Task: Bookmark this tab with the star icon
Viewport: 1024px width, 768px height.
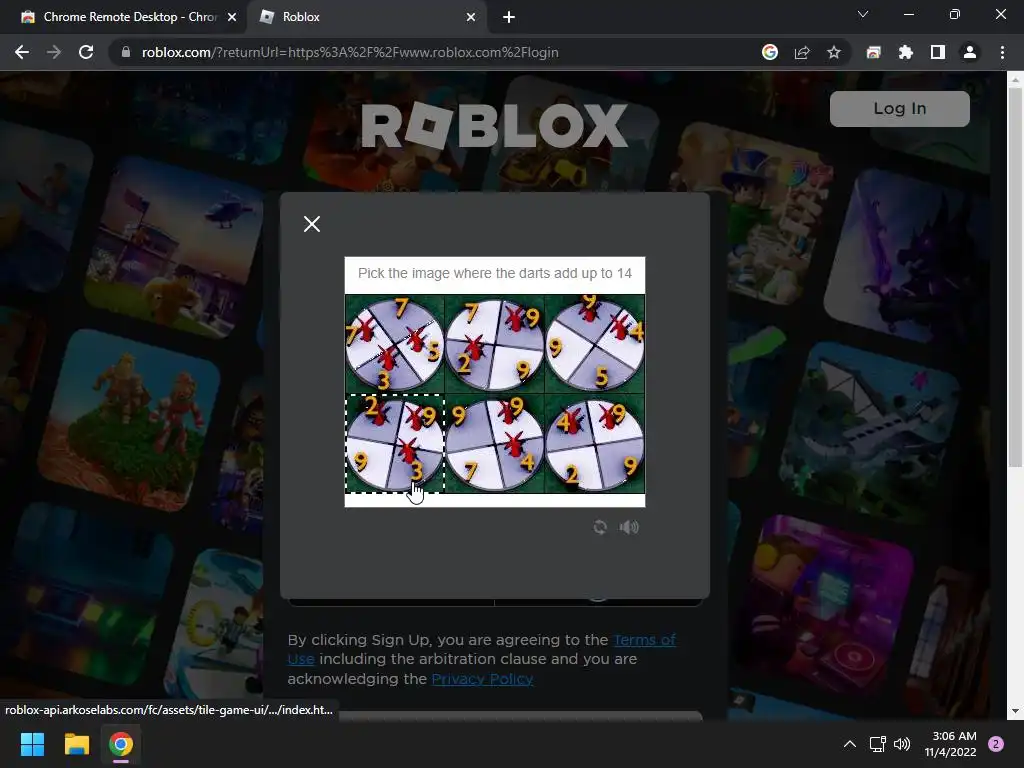Action: tap(834, 52)
